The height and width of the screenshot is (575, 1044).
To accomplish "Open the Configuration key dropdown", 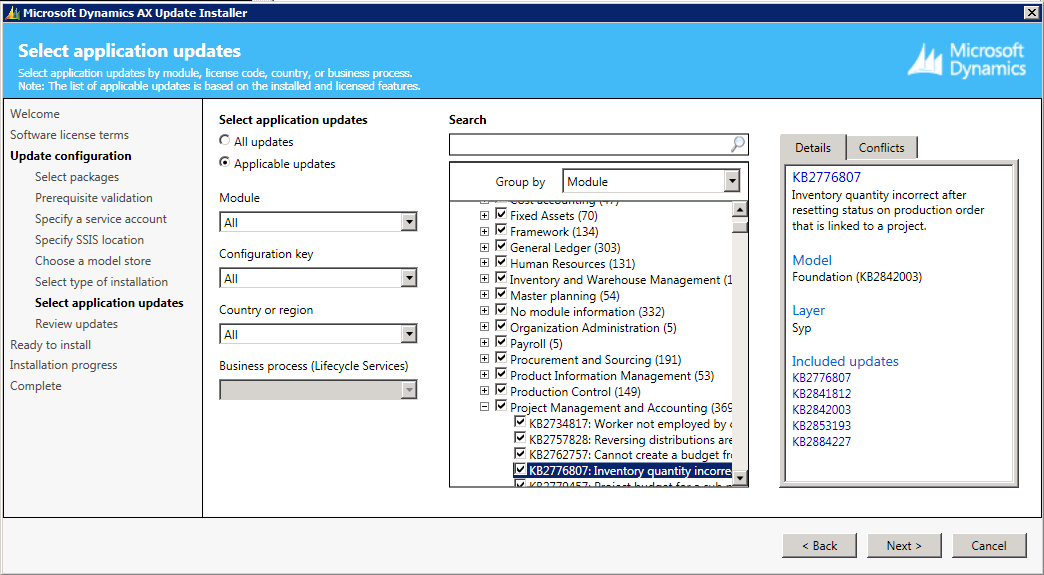I will (408, 279).
